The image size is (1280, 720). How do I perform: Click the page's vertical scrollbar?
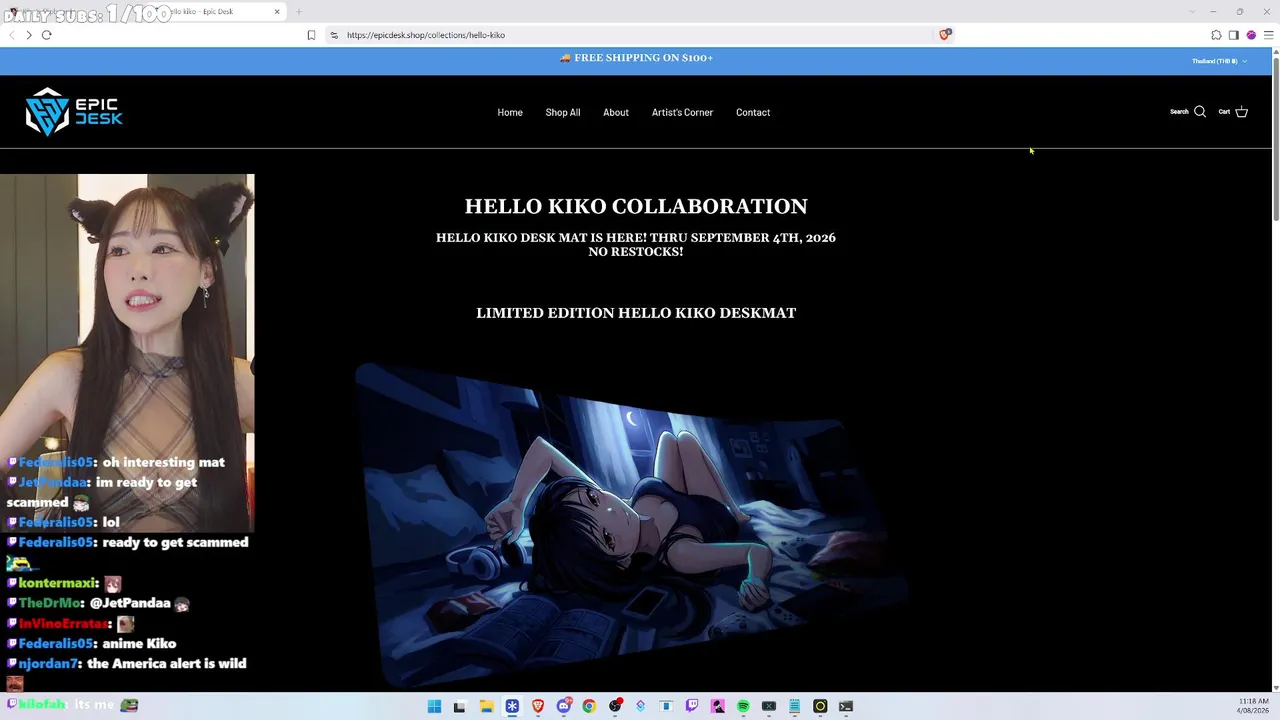[1275, 140]
